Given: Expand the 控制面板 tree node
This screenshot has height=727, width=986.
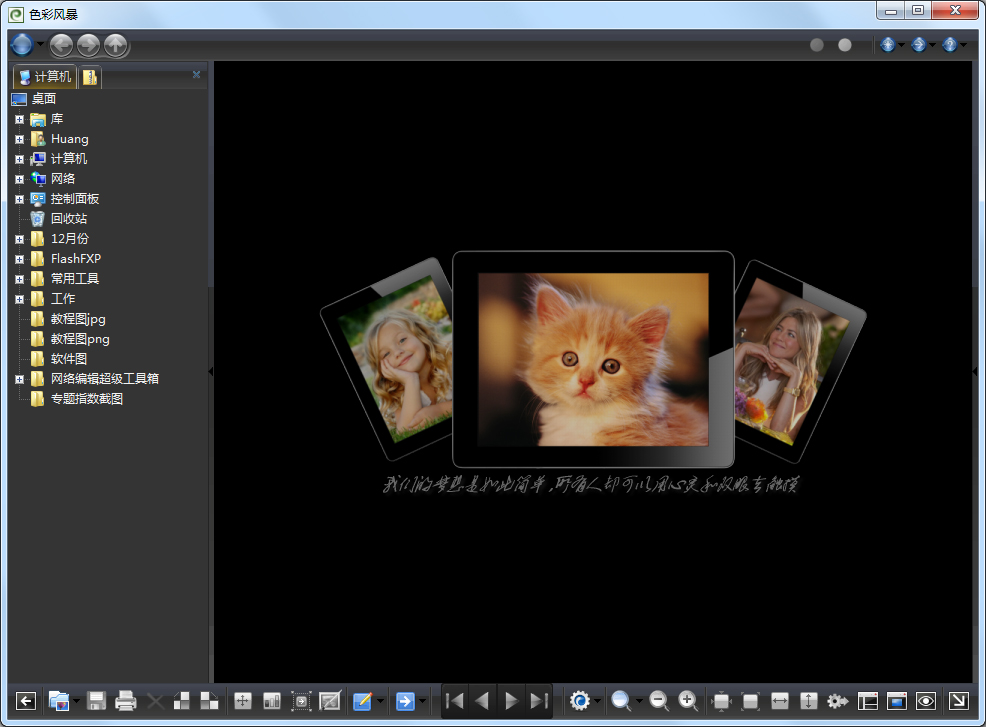Looking at the screenshot, I should click(x=19, y=199).
